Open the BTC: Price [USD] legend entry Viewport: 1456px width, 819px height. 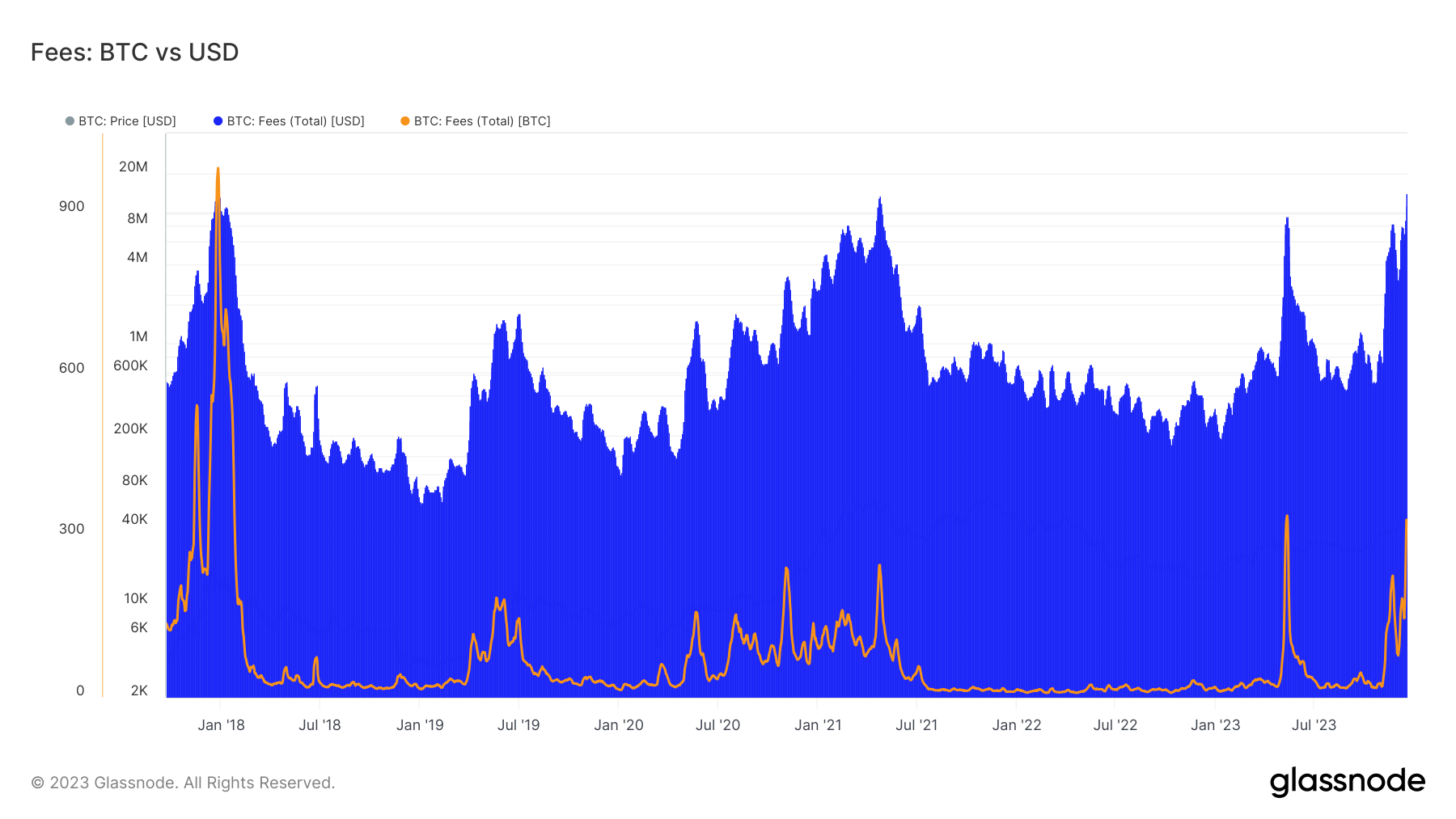pos(125,120)
